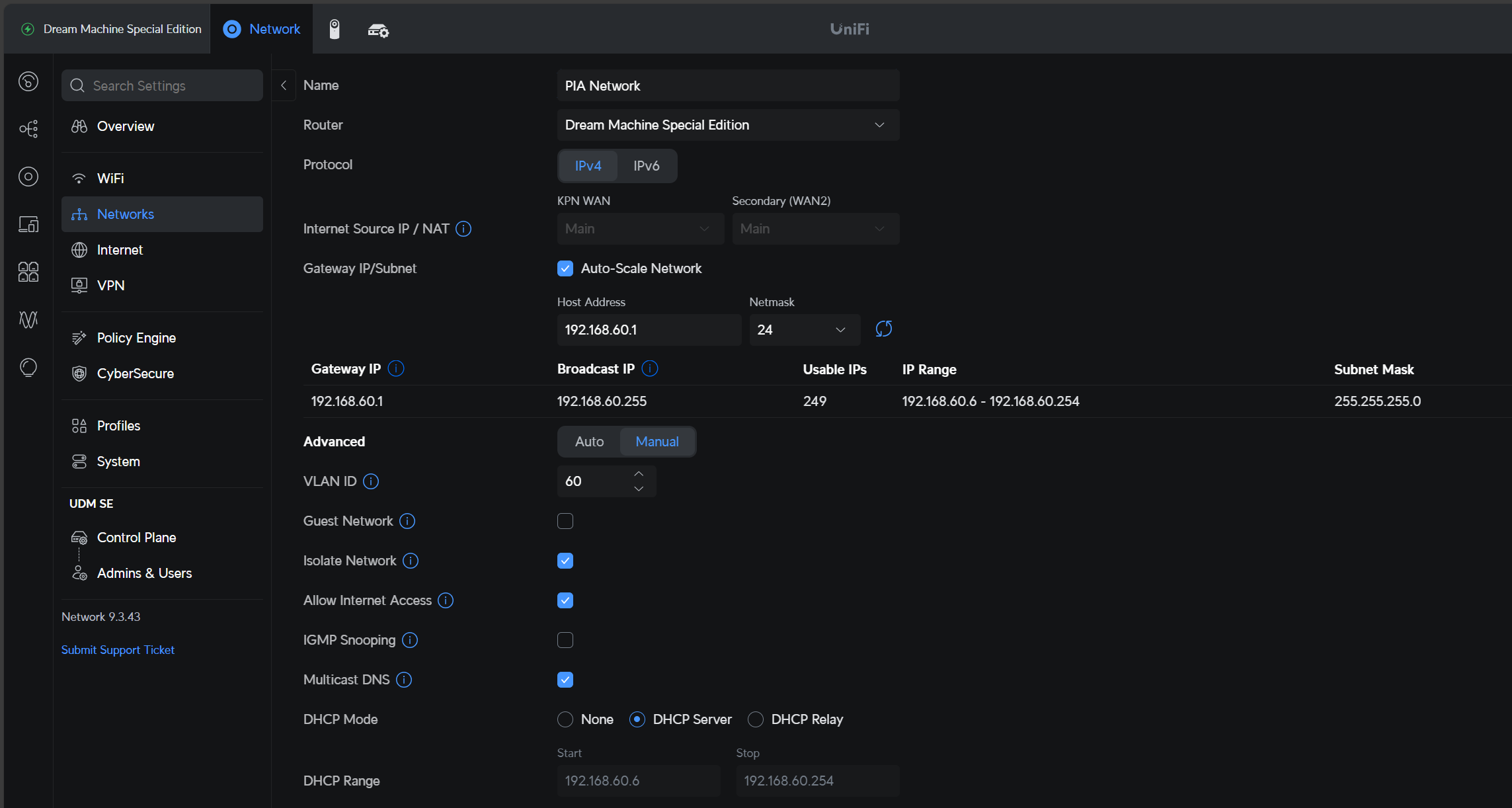The width and height of the screenshot is (1512, 808).
Task: Open the Overview settings page
Action: (162, 126)
